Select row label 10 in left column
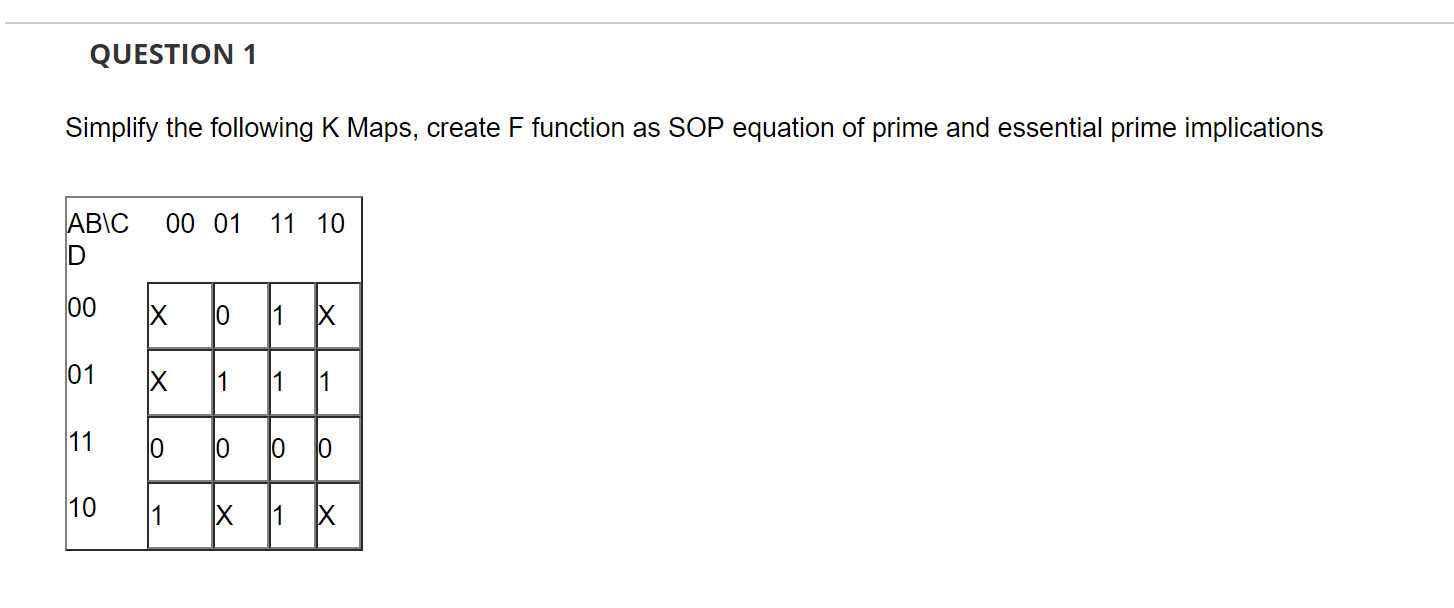 pyautogui.click(x=82, y=507)
